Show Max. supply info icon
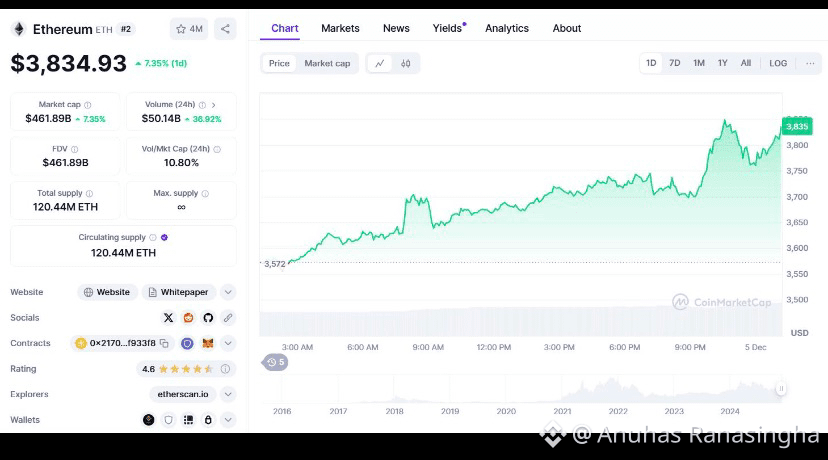This screenshot has width=828, height=460. [x=205, y=194]
